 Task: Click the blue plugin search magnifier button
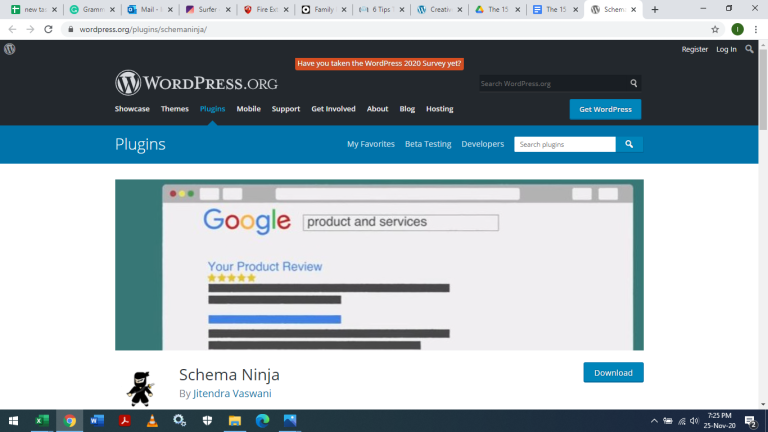(629, 144)
